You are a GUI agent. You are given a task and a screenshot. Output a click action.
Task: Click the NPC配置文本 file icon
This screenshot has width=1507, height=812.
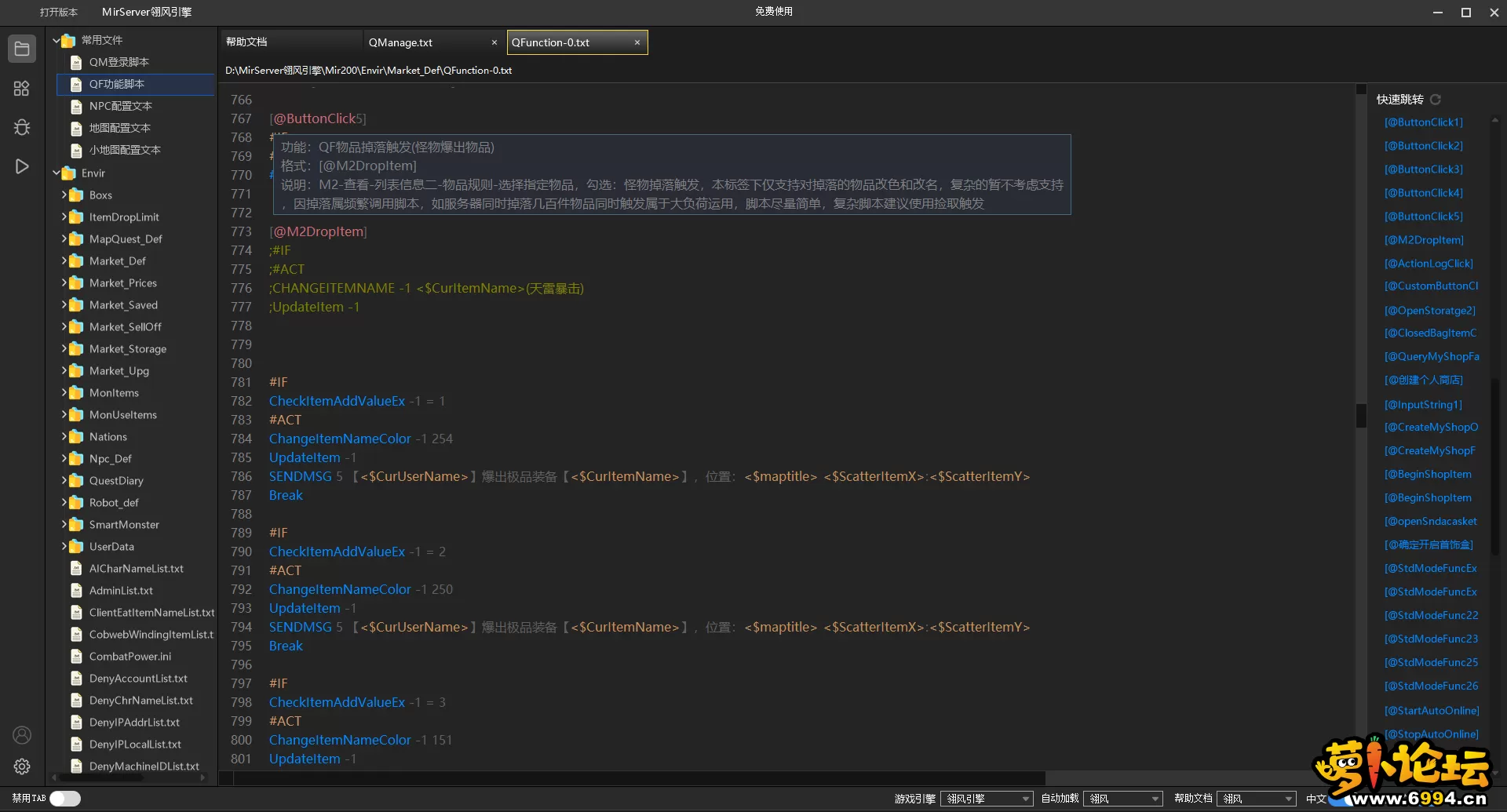[76, 106]
